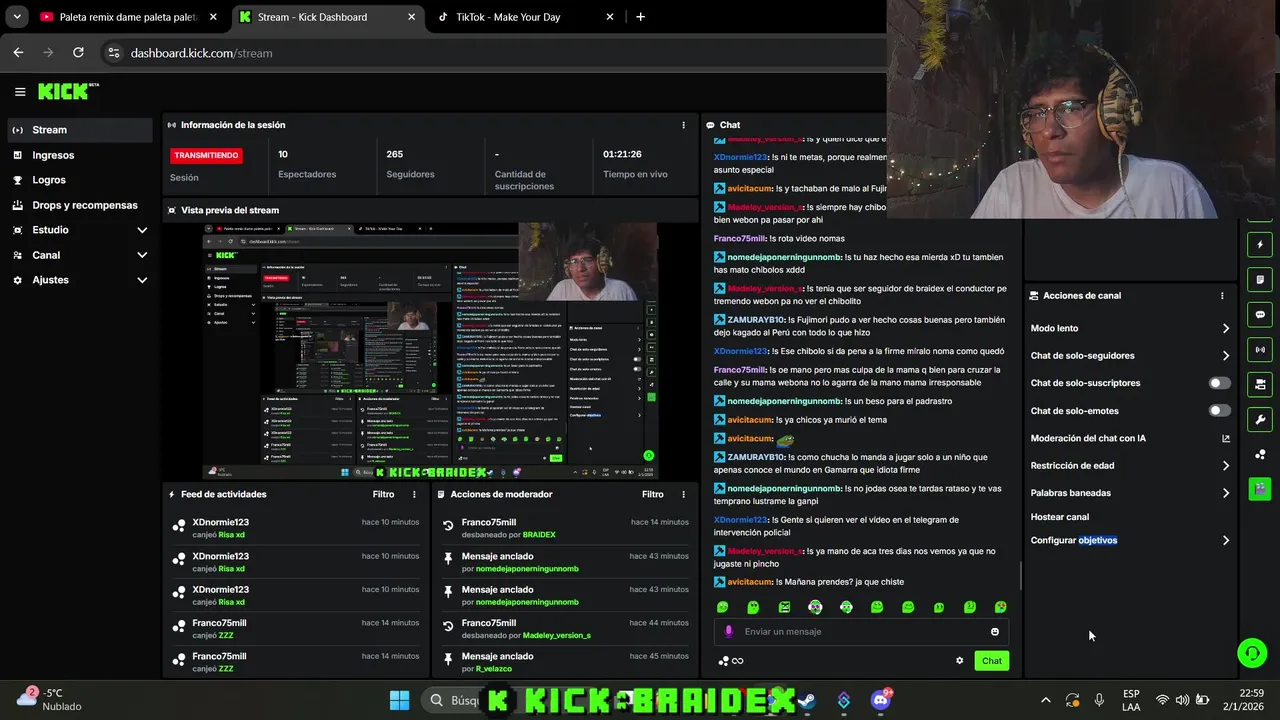Toggle Chat de solo-suscriptores switch
1280x720 pixels.
pos(1219,383)
